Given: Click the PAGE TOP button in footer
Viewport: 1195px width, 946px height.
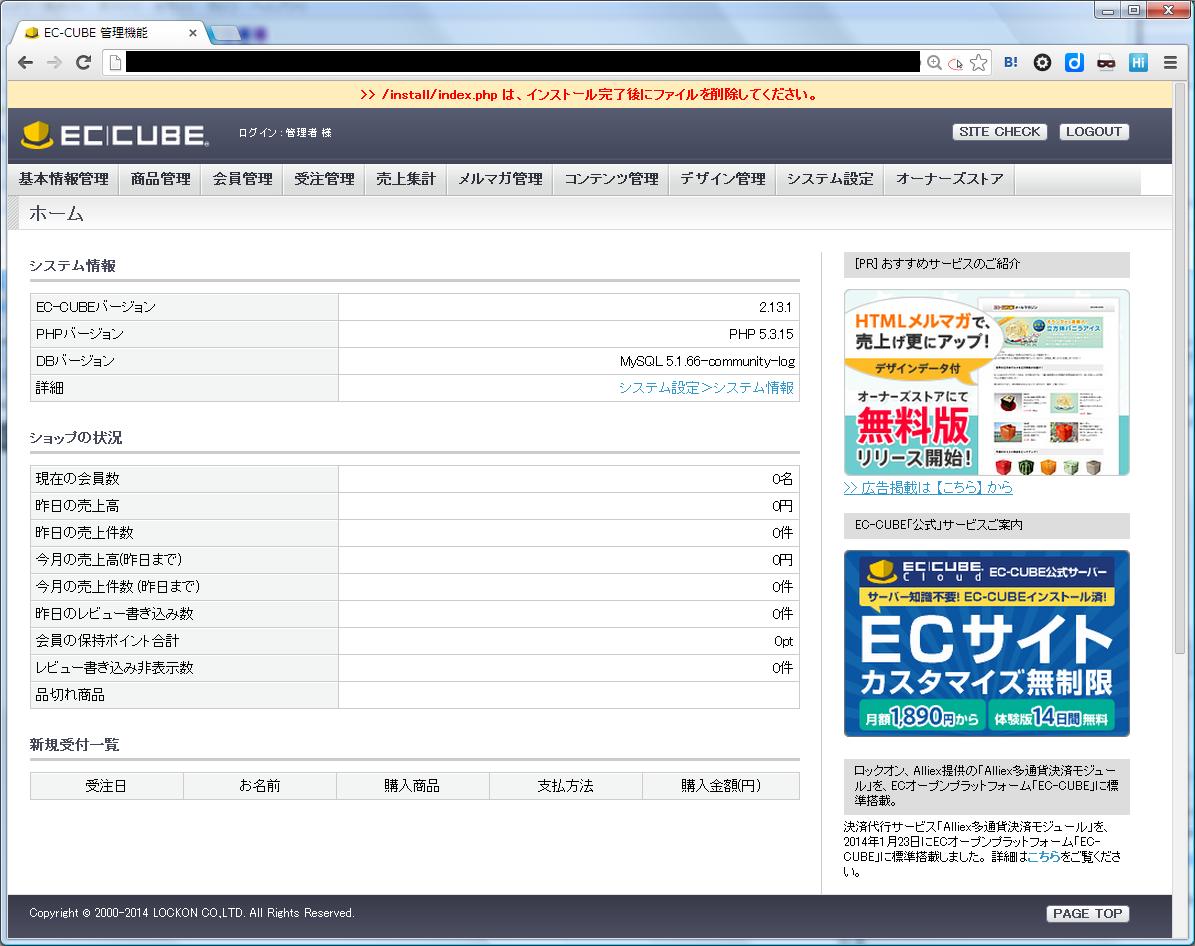Looking at the screenshot, I should click(1087, 913).
